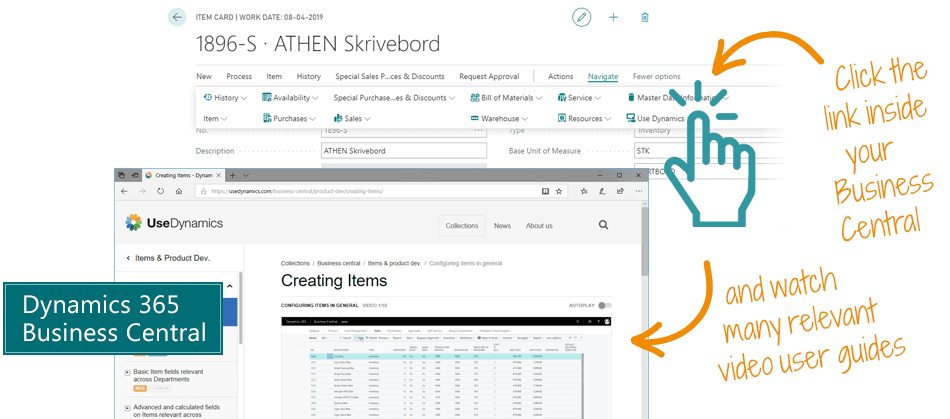Open reading view icon in address bar
Viewport: 950px width, 419px height.
coord(545,191)
